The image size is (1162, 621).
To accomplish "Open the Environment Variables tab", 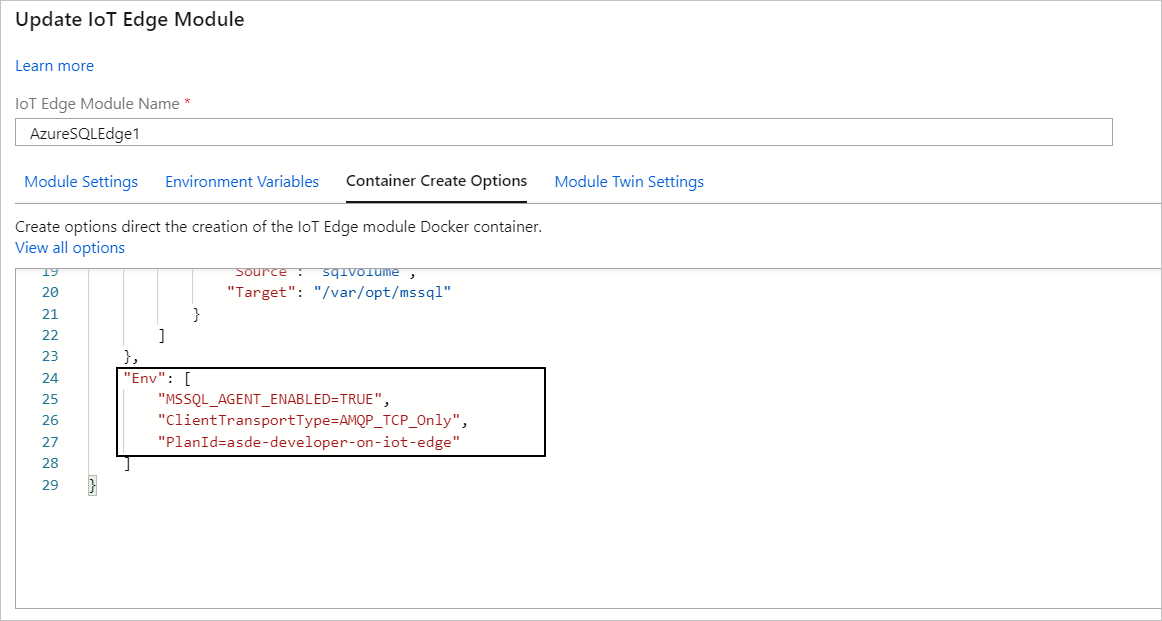I will (242, 181).
